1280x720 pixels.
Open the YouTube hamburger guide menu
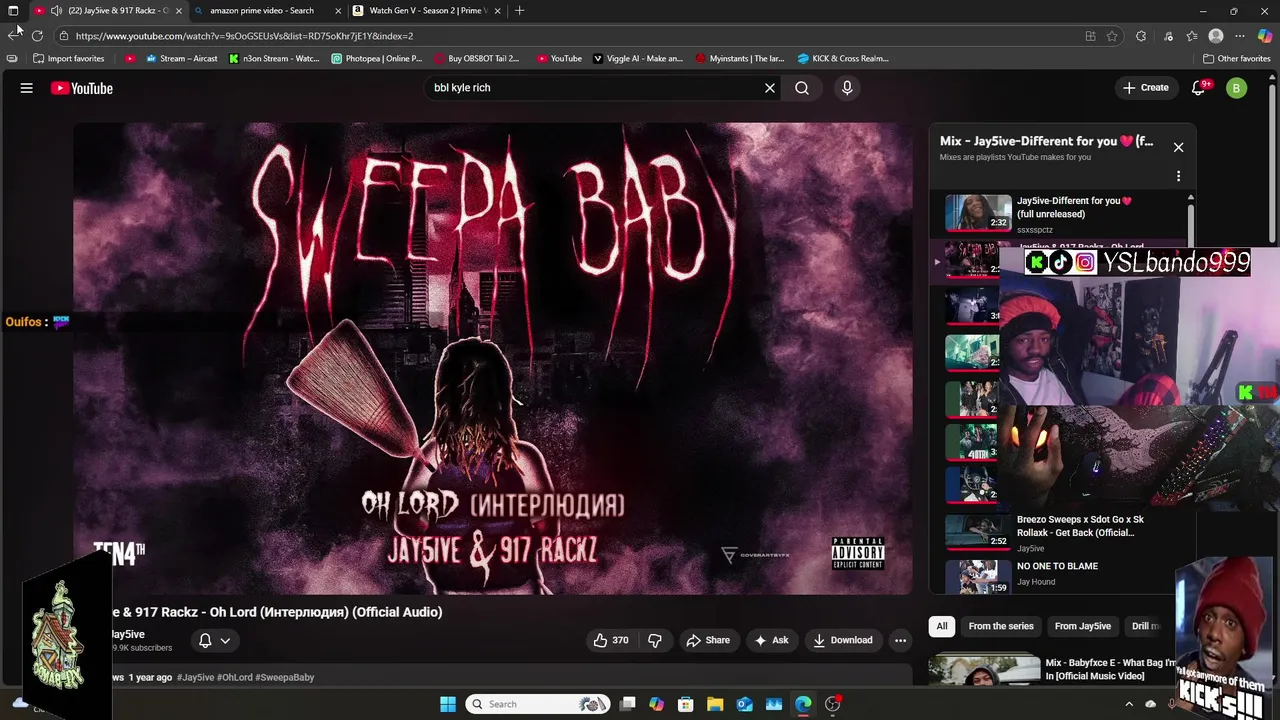coord(27,88)
